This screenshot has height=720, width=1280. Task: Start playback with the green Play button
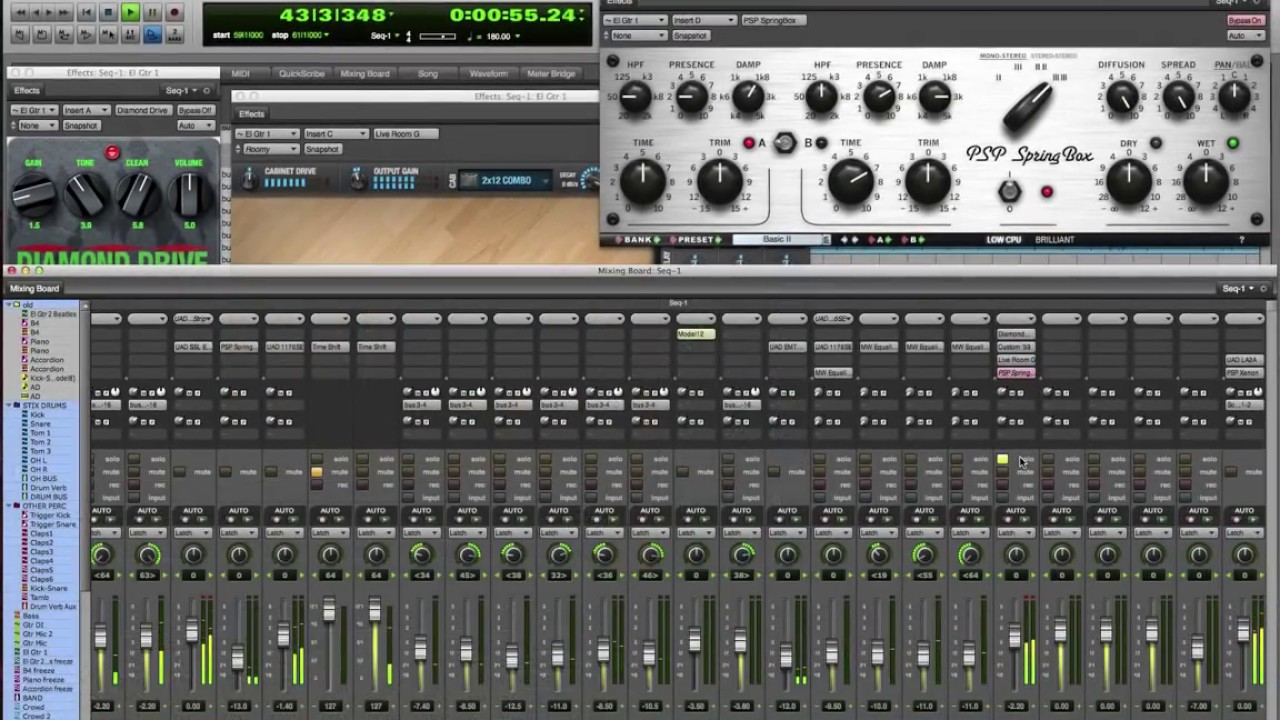coord(130,13)
